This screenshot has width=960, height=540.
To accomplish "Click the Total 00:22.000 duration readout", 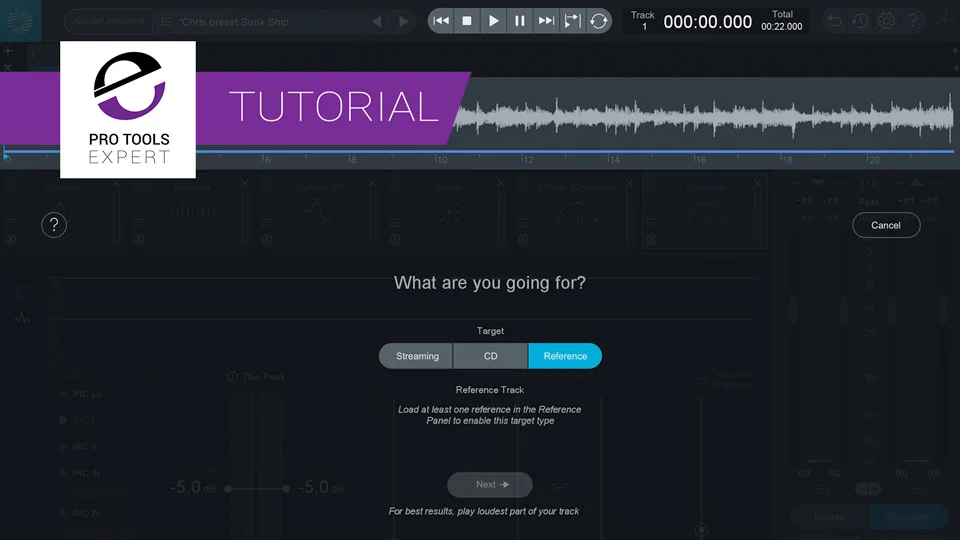I will tap(782, 21).
